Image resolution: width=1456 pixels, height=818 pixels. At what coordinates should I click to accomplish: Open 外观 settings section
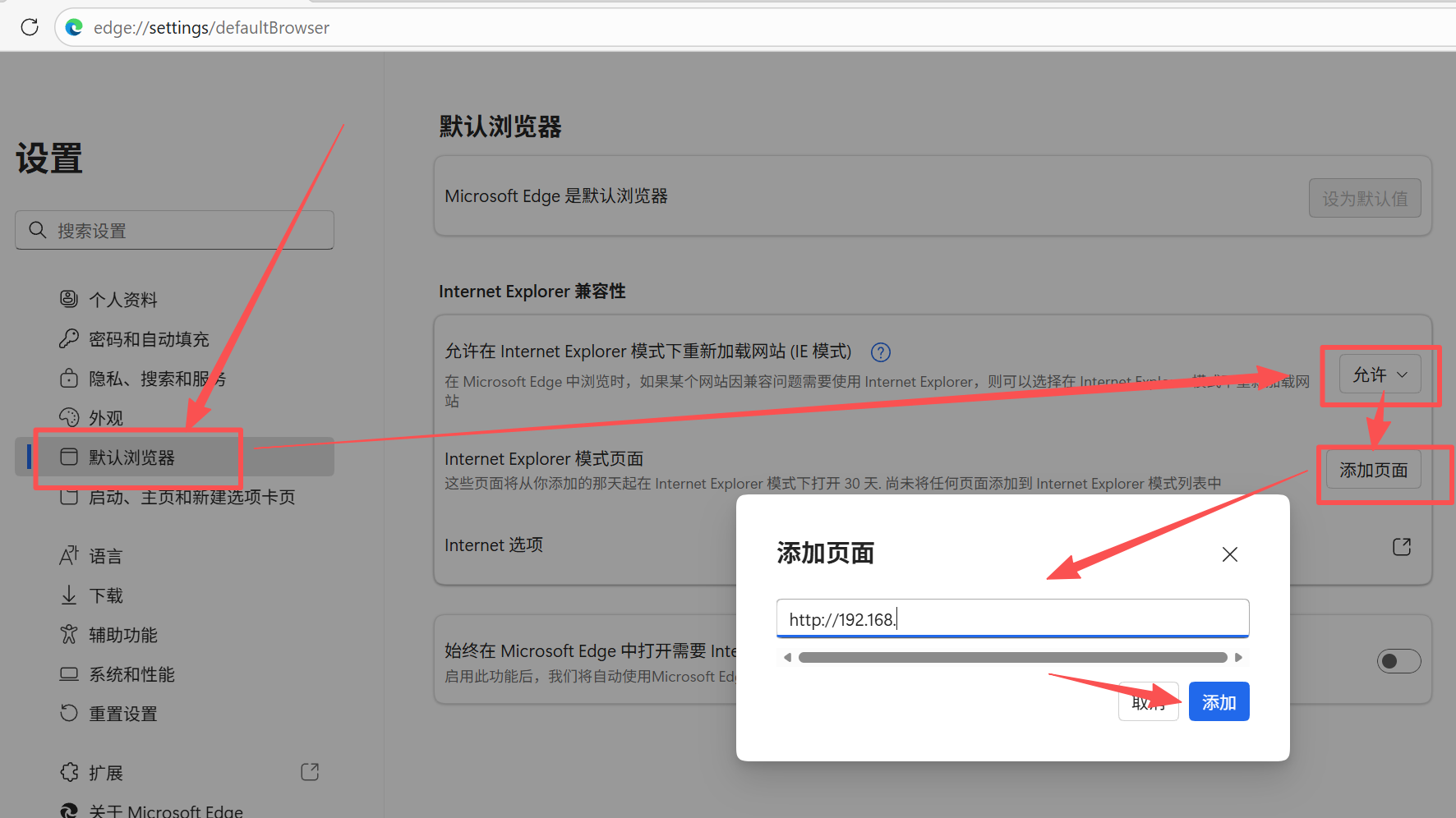coord(106,418)
